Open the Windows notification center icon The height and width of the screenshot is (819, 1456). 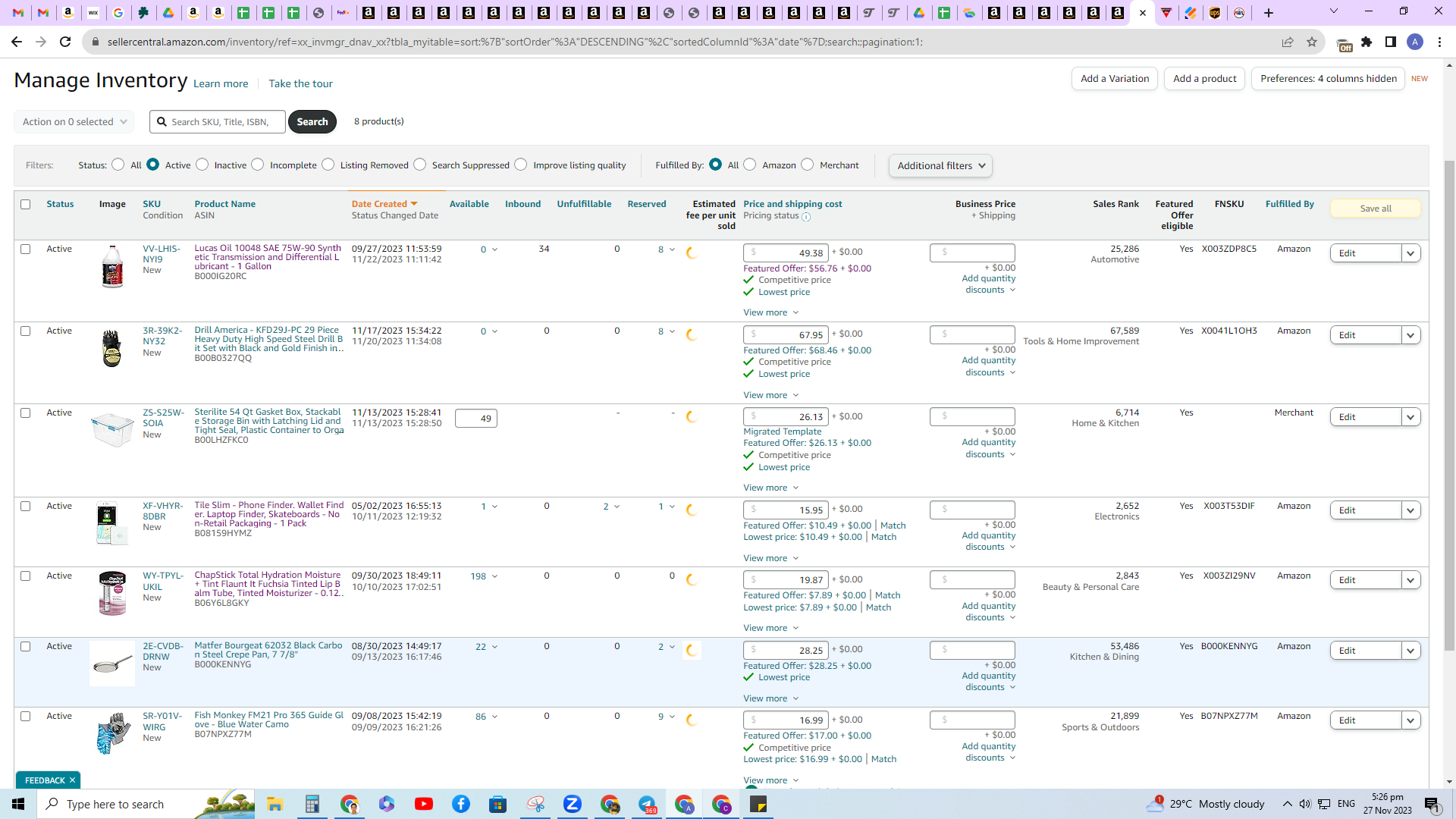click(1432, 805)
